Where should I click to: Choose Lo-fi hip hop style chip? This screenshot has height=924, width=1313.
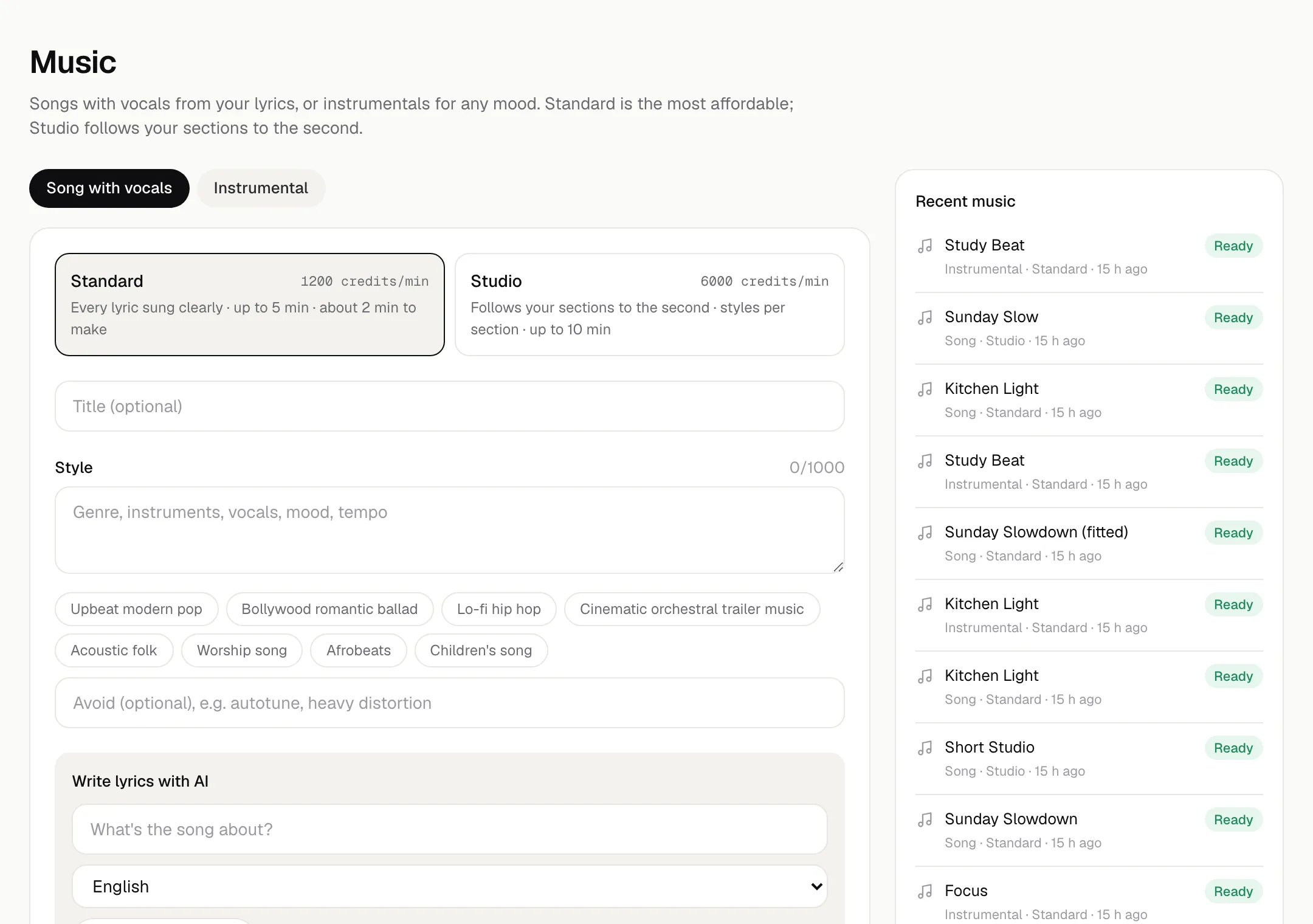[499, 609]
